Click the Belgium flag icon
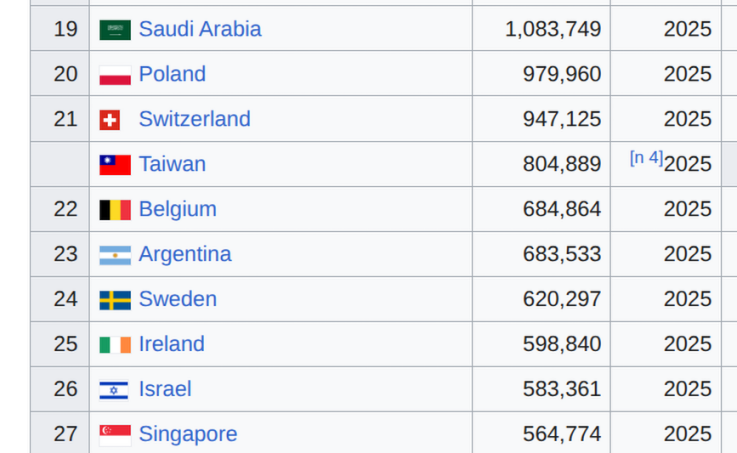Screen dimensions: 737x453 (x=115, y=210)
